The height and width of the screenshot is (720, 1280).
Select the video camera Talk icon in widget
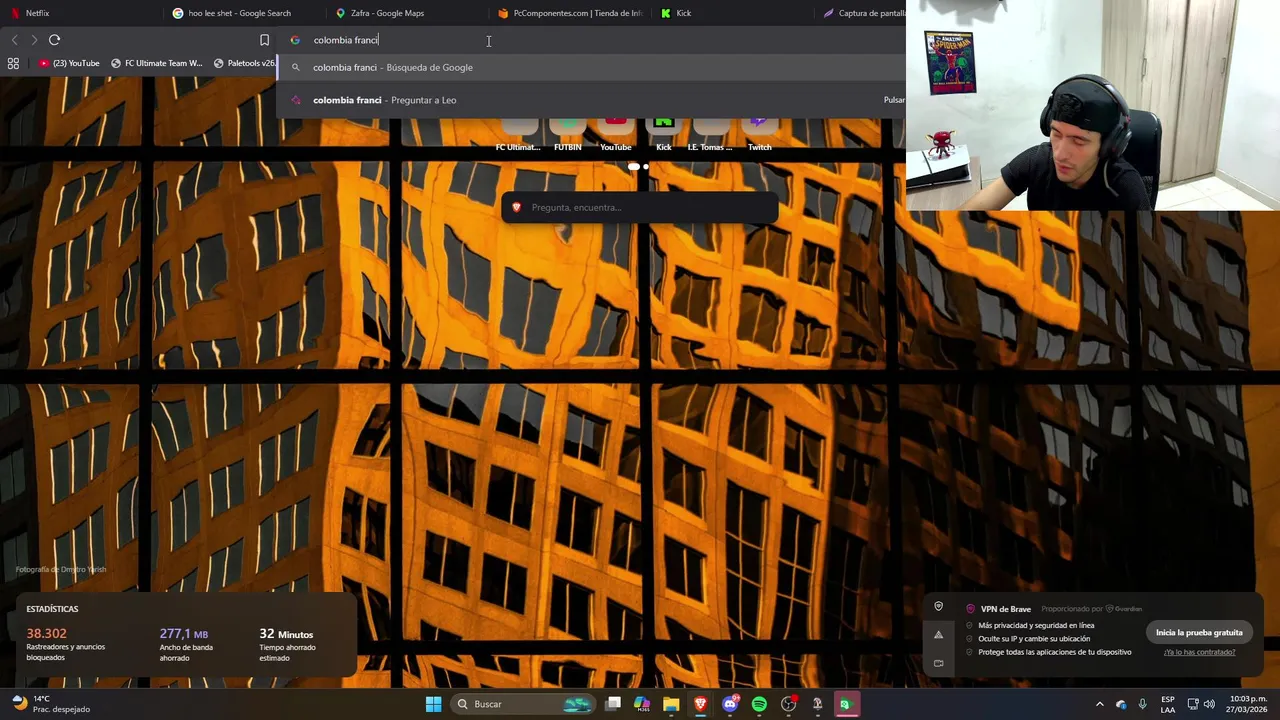(x=938, y=663)
